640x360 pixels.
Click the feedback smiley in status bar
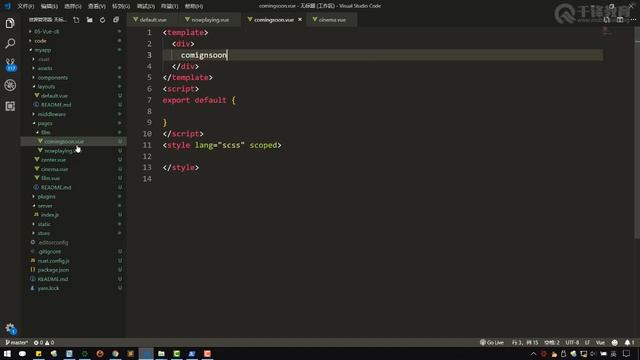click(615, 342)
